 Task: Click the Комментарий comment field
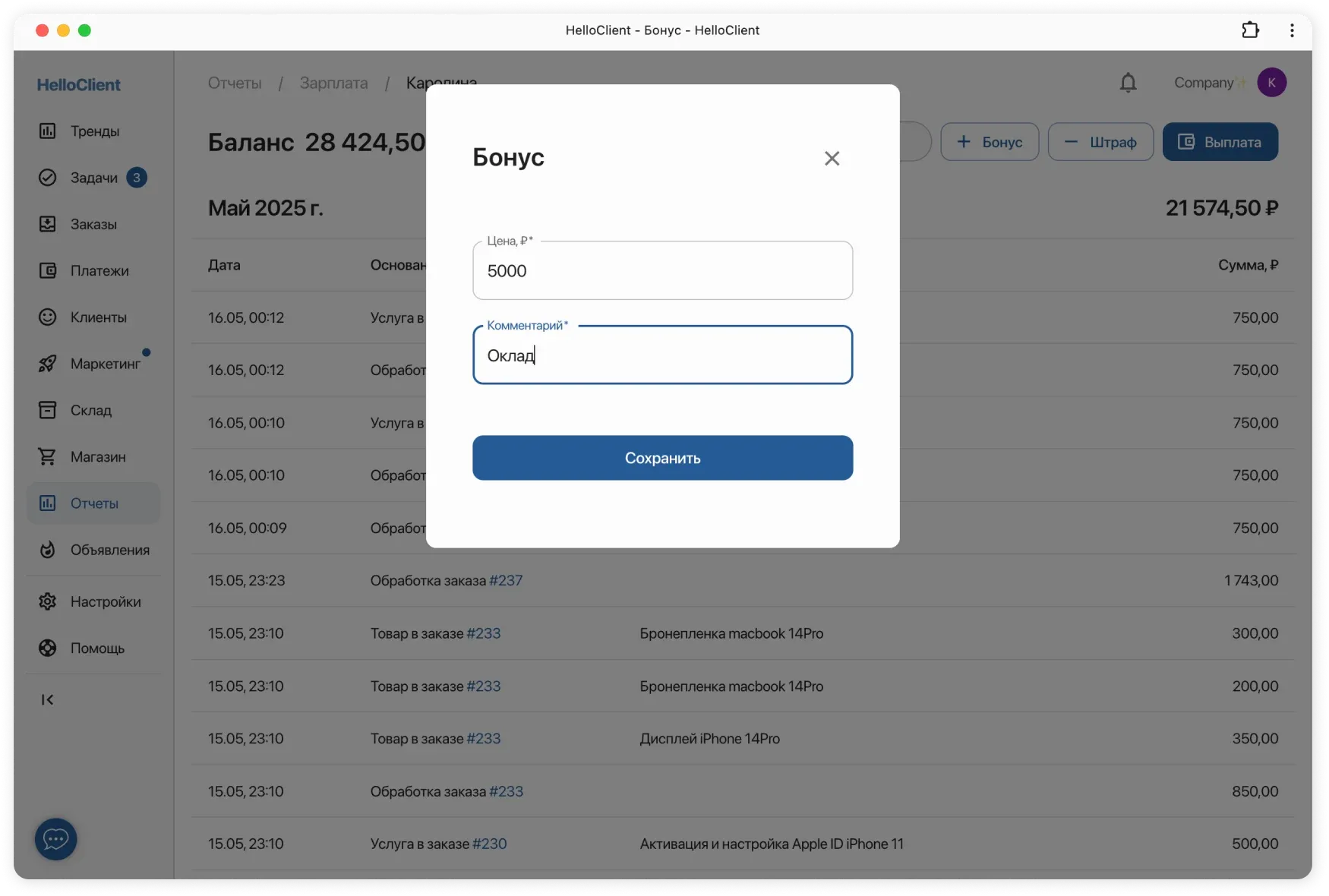(662, 355)
